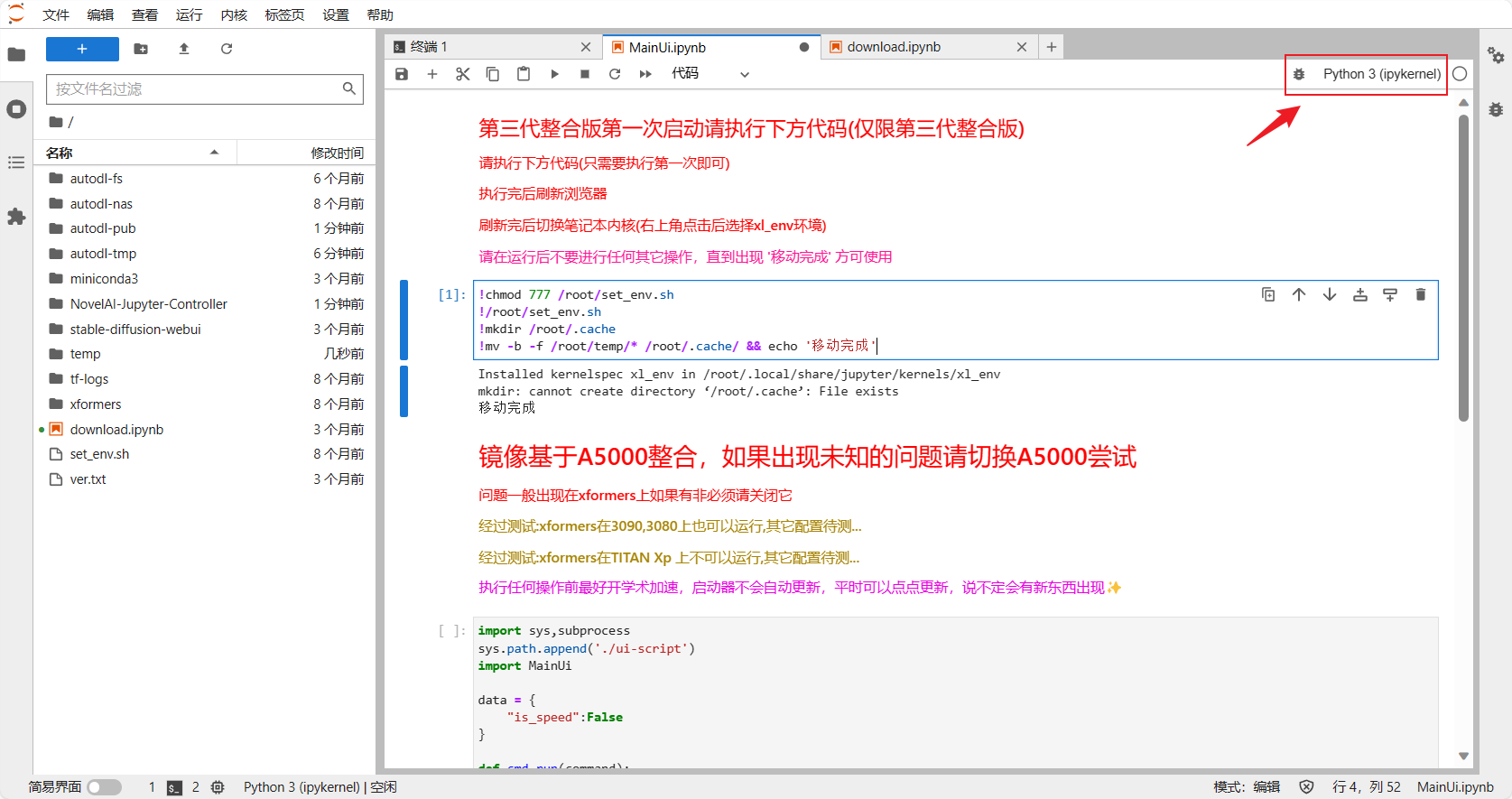Toggle the 简易界面 simple interface switch

tap(104, 787)
